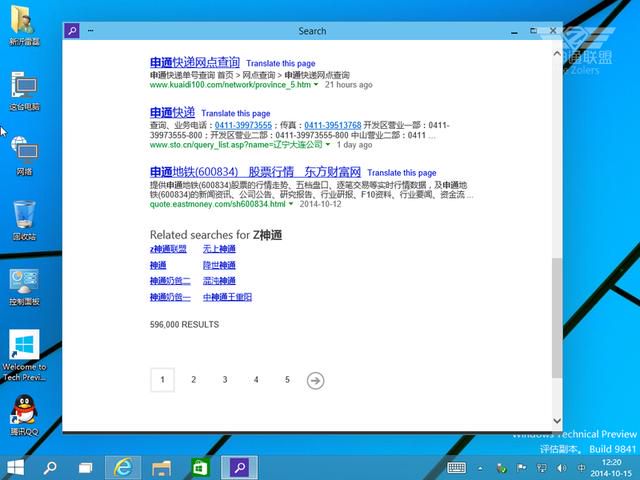640x480 pixels.
Task: Open This PC desktop icon
Action: coord(24,91)
